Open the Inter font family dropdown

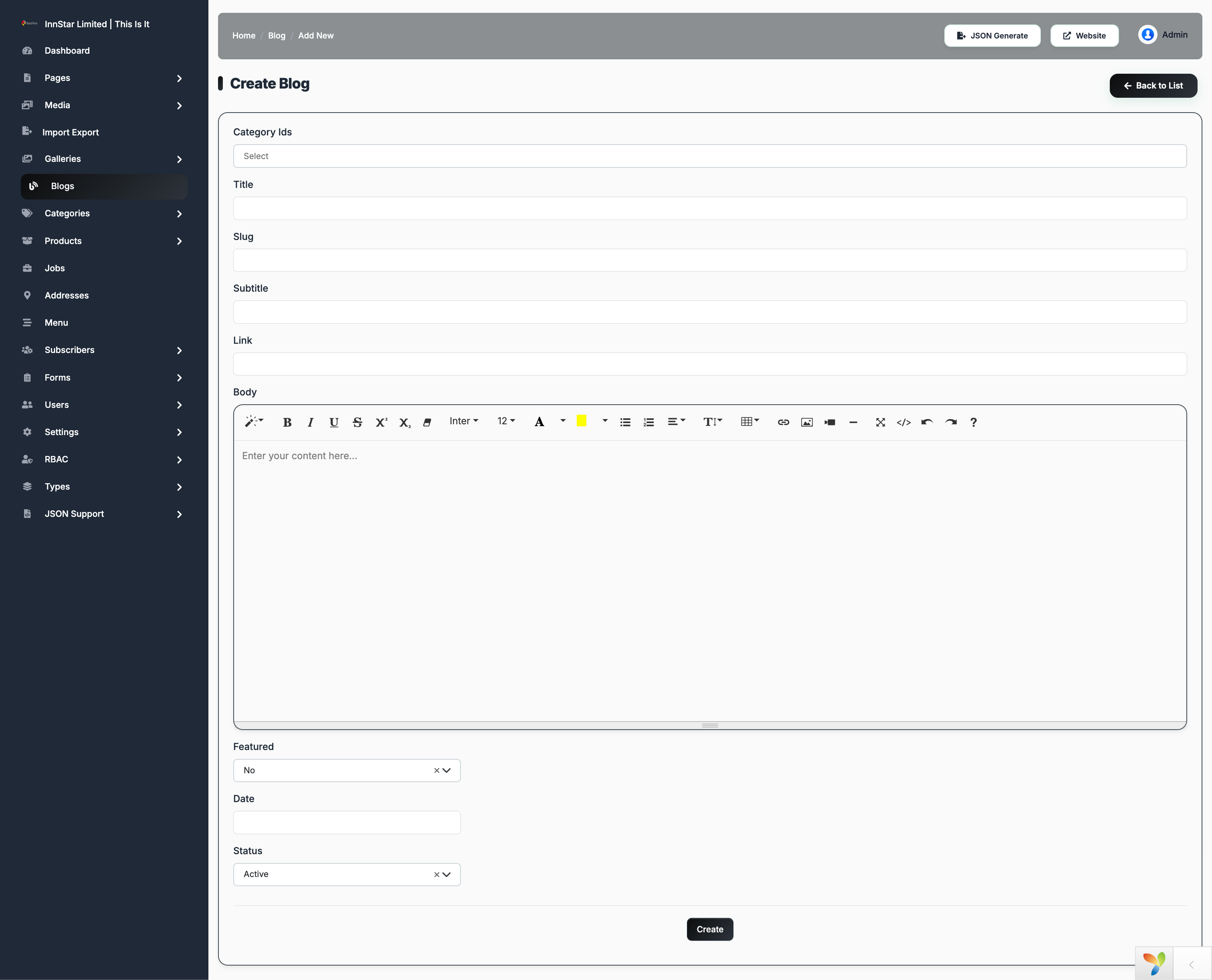[x=464, y=422]
